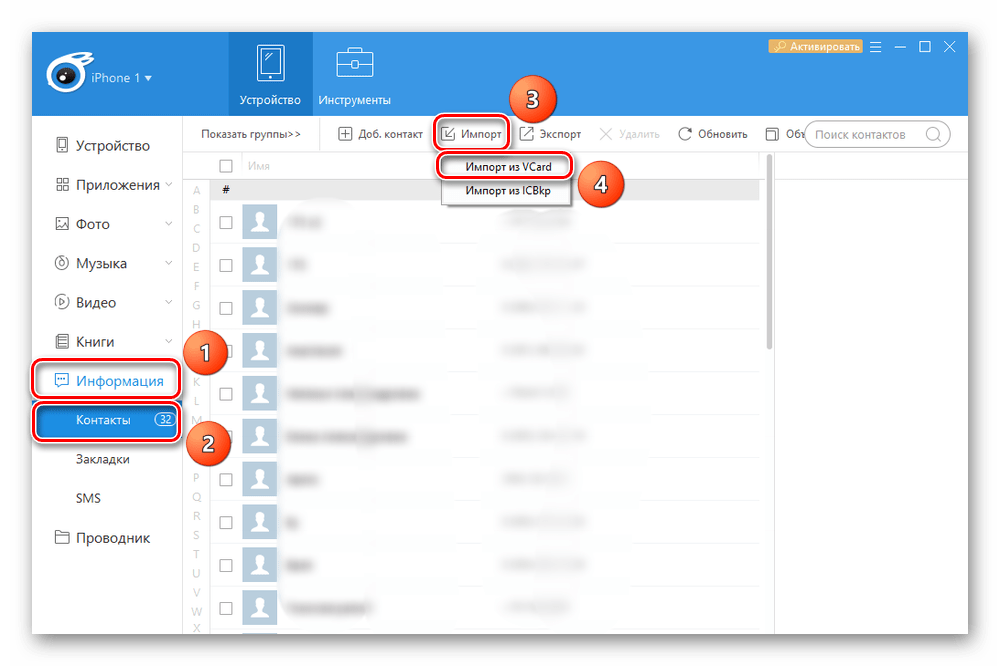Choose Импорт из ICBkp option
This screenshot has width=1000, height=666.
tap(508, 190)
